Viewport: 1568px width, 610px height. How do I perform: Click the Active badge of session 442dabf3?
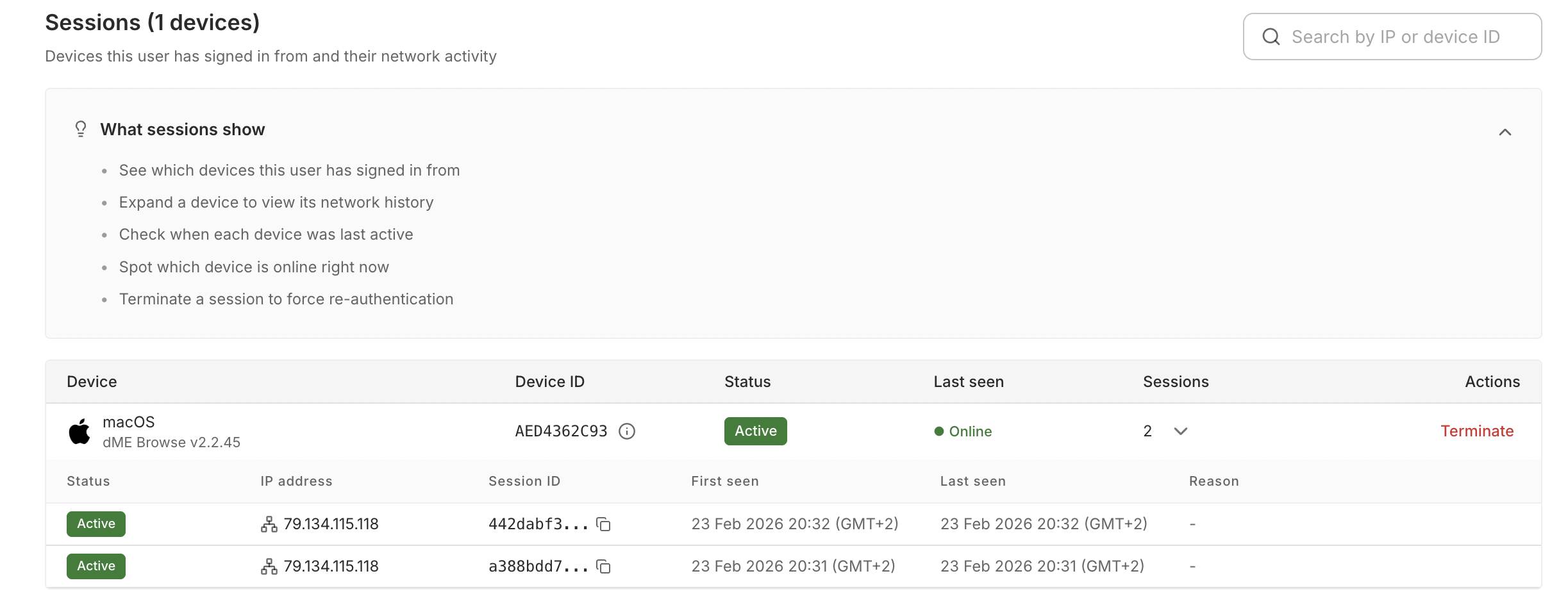(96, 524)
